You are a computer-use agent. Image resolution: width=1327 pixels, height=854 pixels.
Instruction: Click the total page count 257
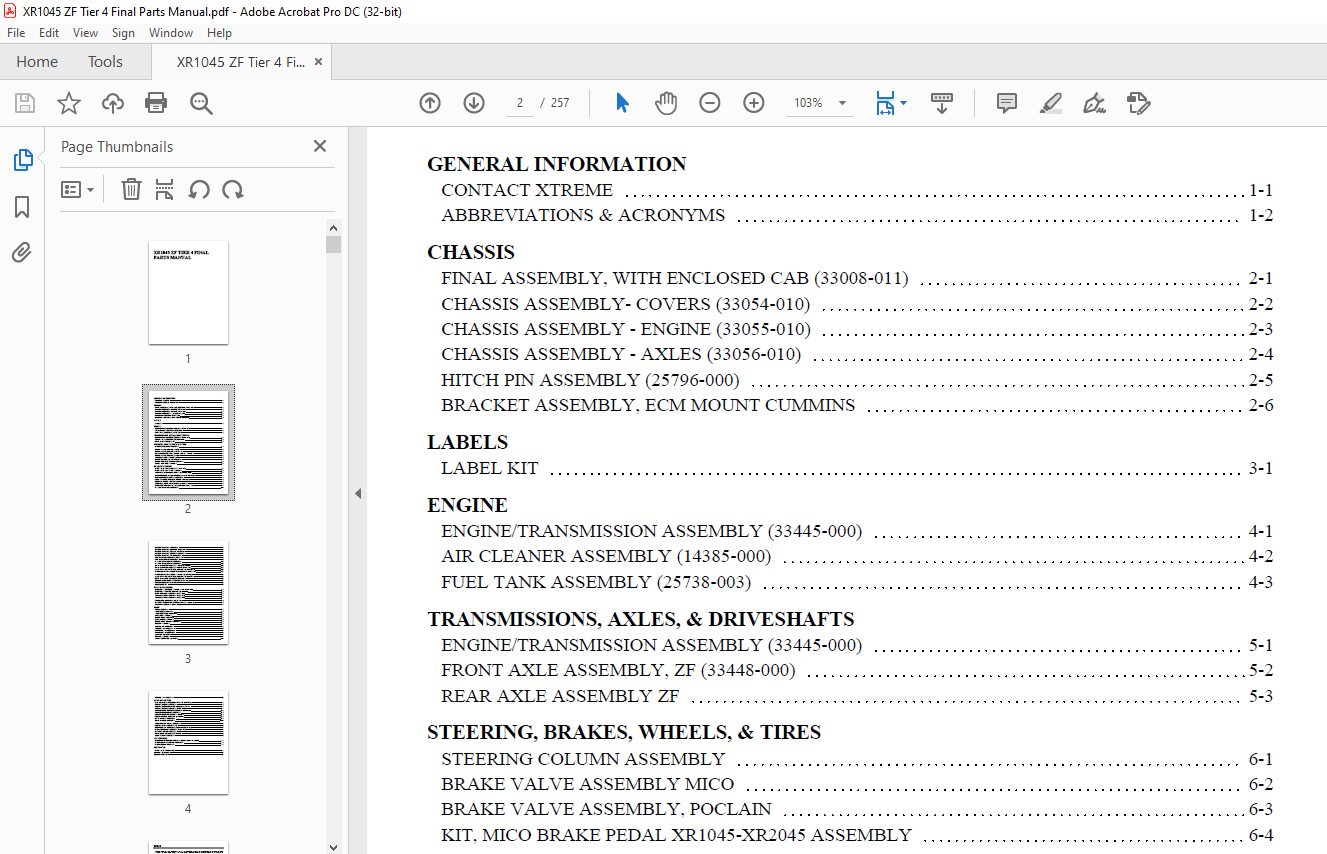[x=560, y=103]
